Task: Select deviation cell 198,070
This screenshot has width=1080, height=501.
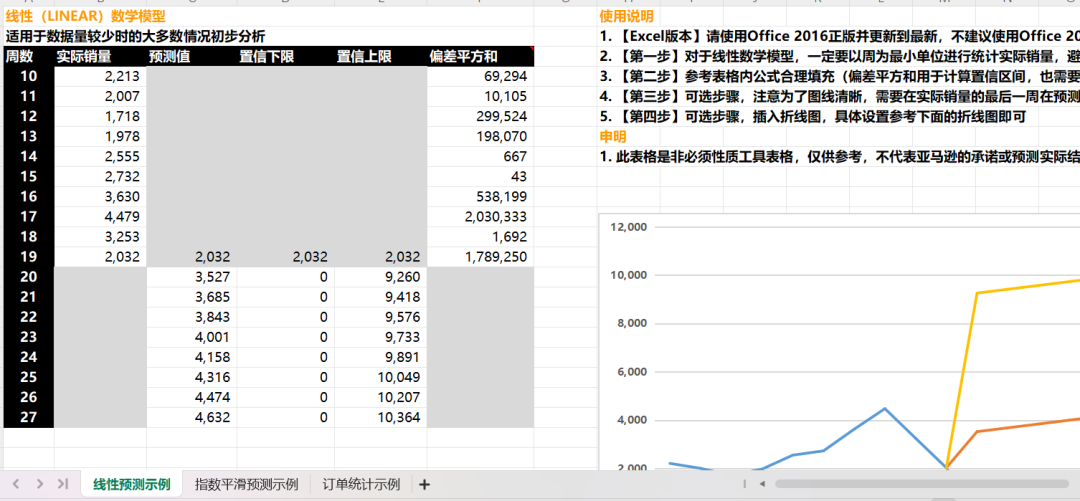Action: 480,136
